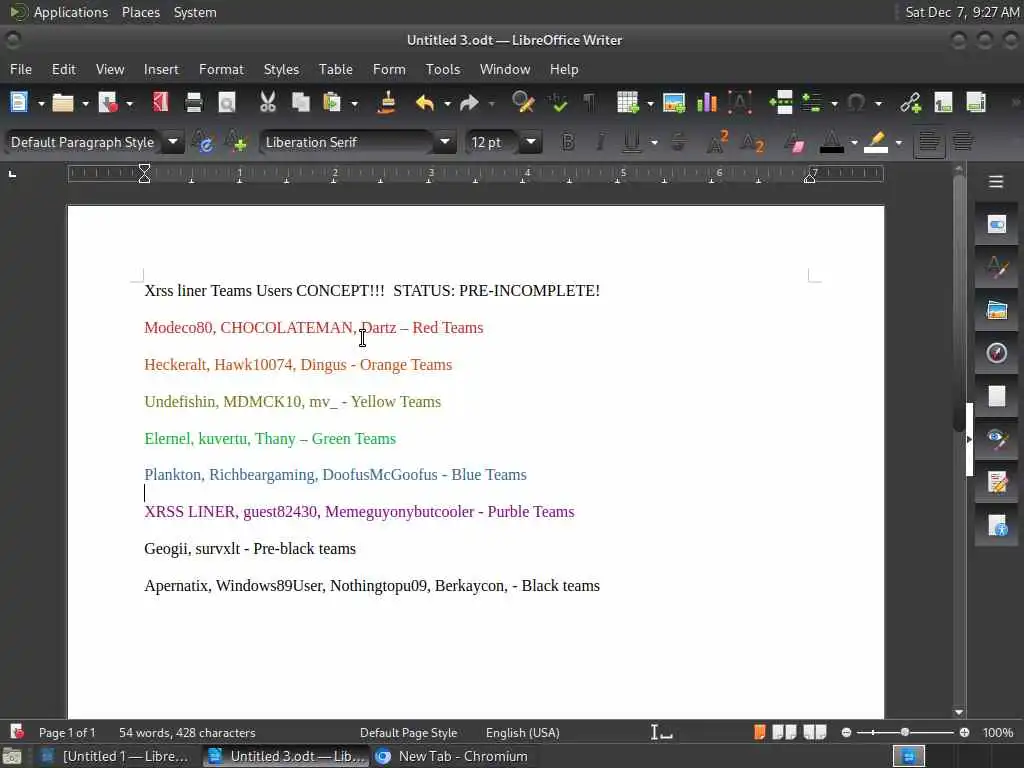Toggle Print Preview icon
This screenshot has width=1024, height=768.
[227, 103]
